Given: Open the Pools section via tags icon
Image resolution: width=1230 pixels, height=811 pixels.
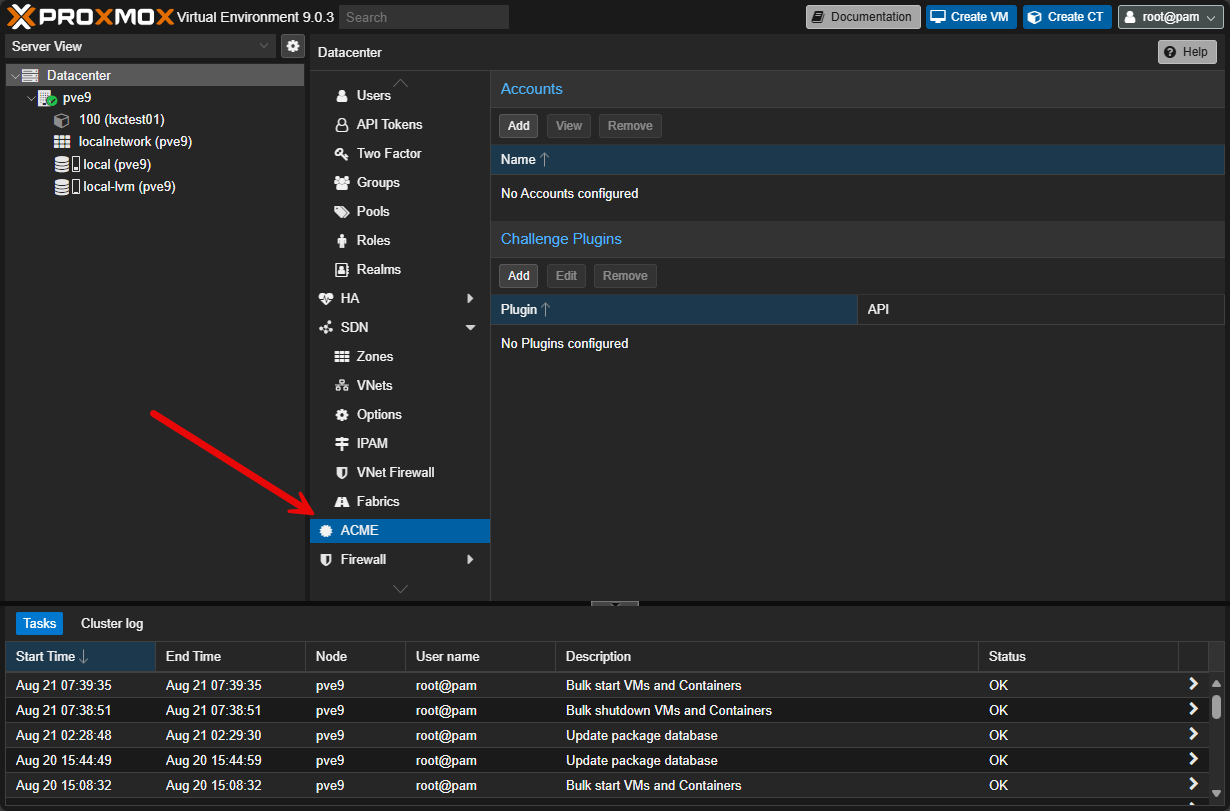Looking at the screenshot, I should [340, 212].
